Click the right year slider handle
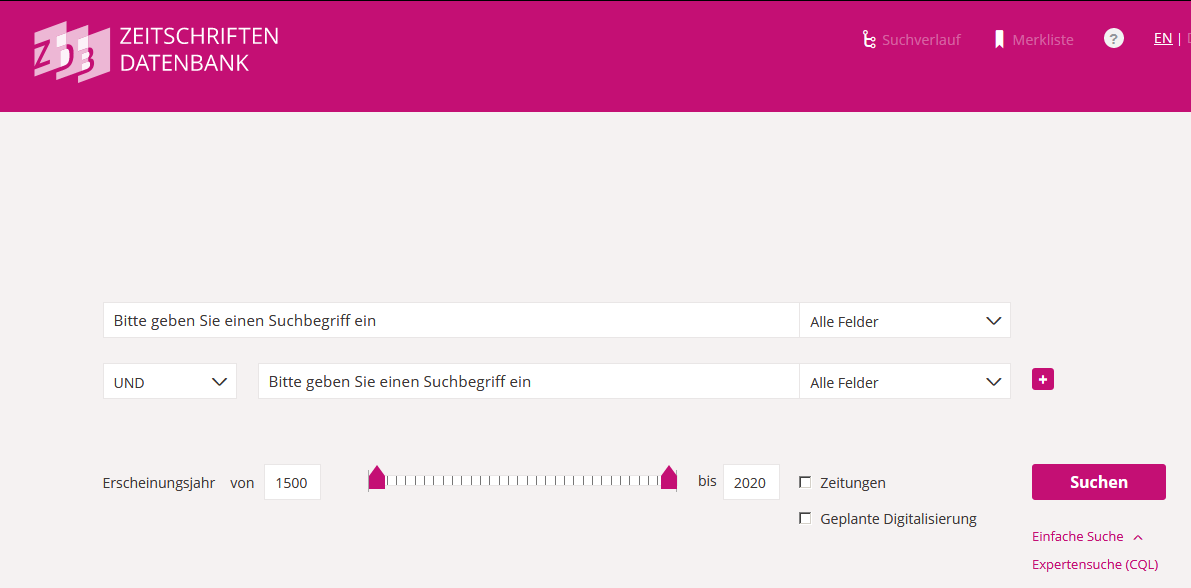The image size is (1191, 588). point(668,478)
